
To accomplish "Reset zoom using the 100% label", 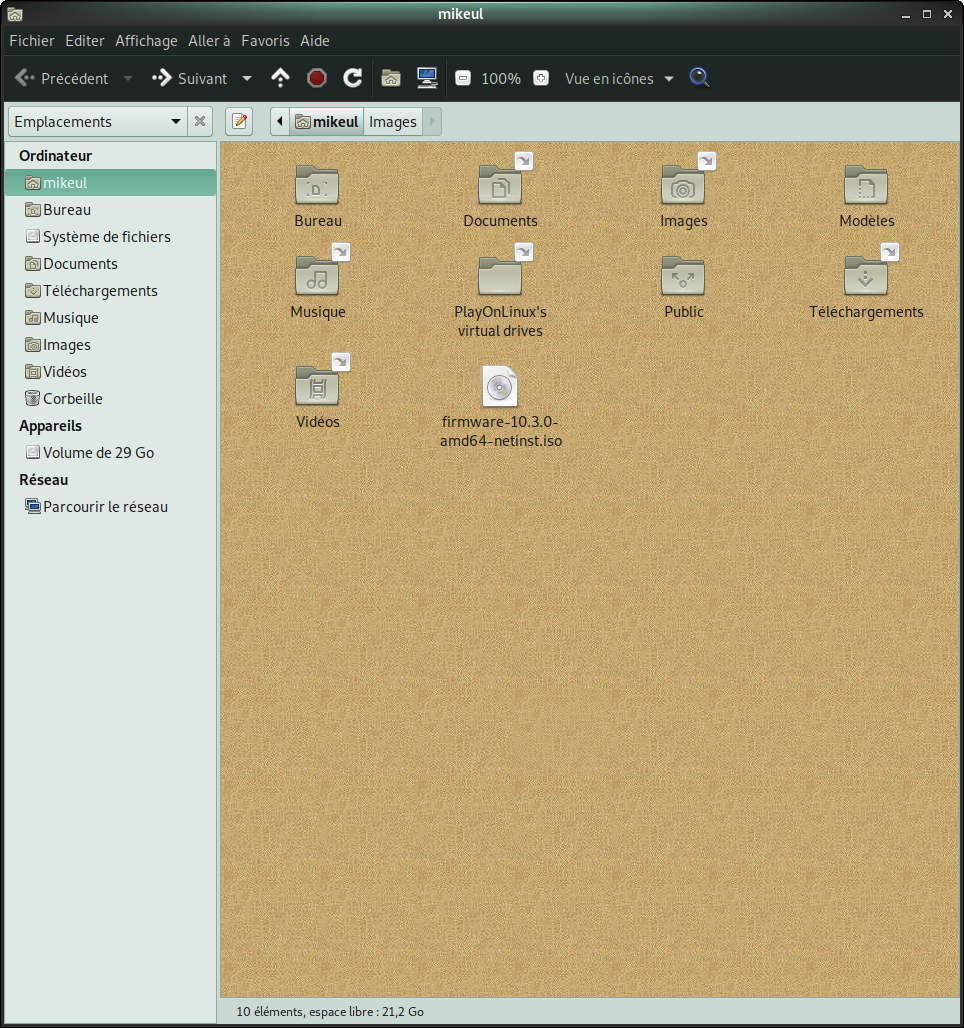I will (x=501, y=79).
